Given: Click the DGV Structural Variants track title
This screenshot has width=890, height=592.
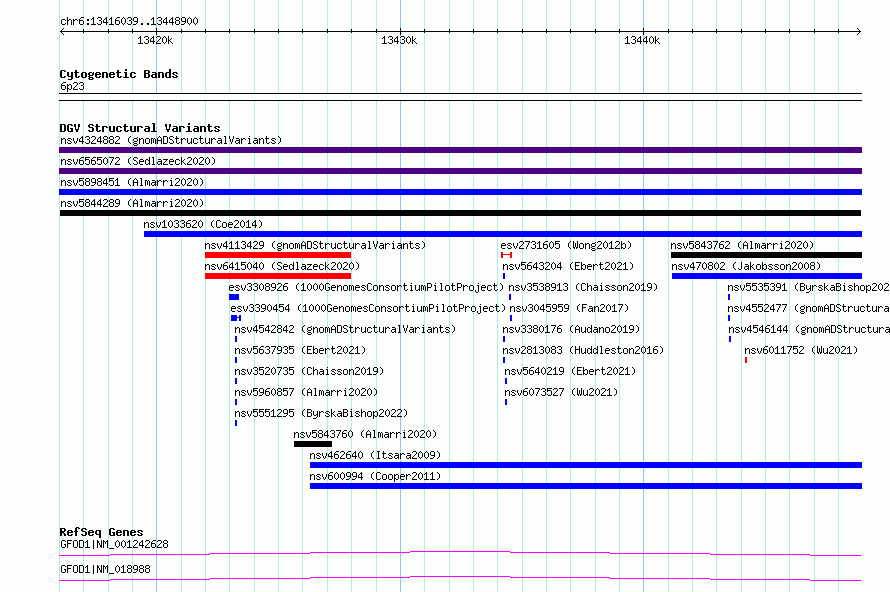Looking at the screenshot, I should coord(140,128).
